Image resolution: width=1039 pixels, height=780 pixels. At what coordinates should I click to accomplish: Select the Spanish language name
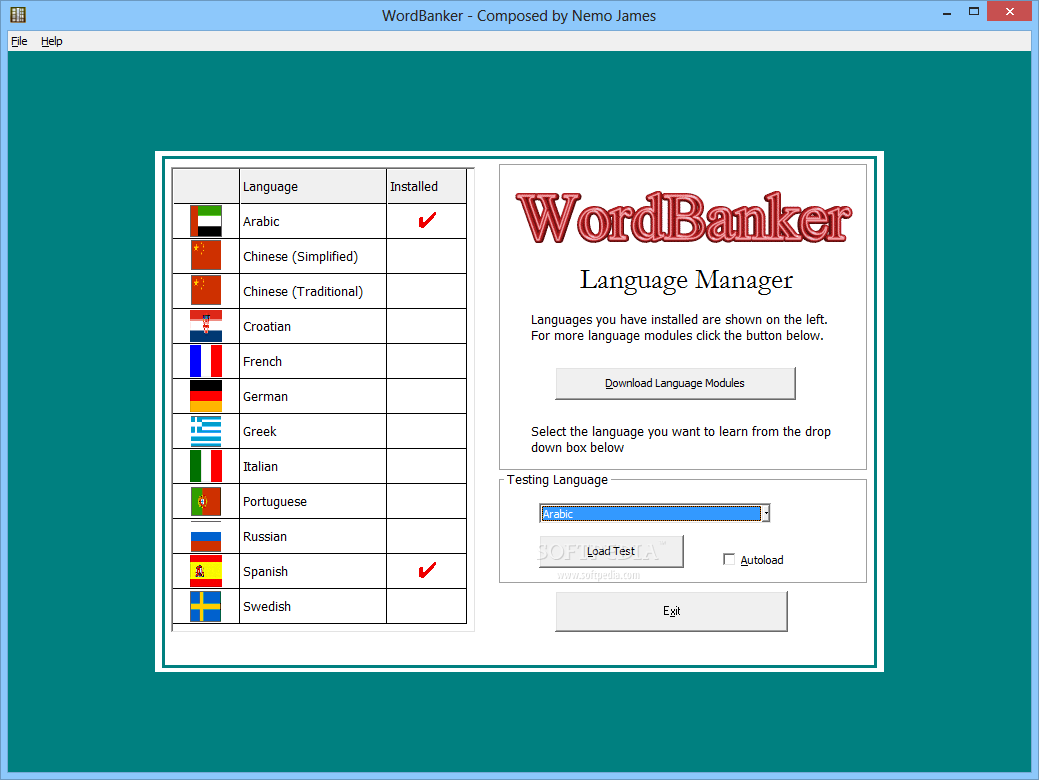coord(265,572)
